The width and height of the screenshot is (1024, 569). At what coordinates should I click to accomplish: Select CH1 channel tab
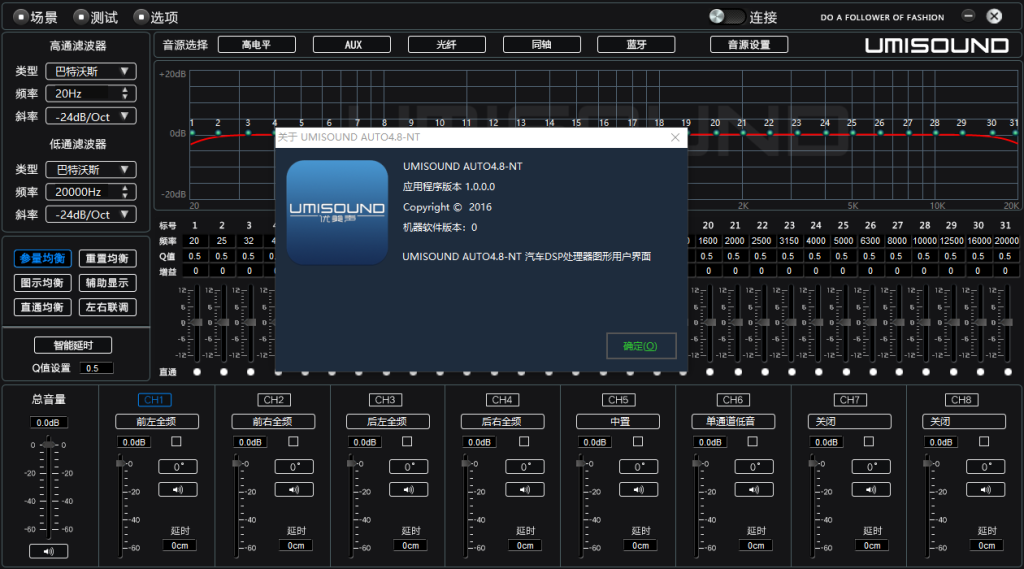pyautogui.click(x=154, y=400)
